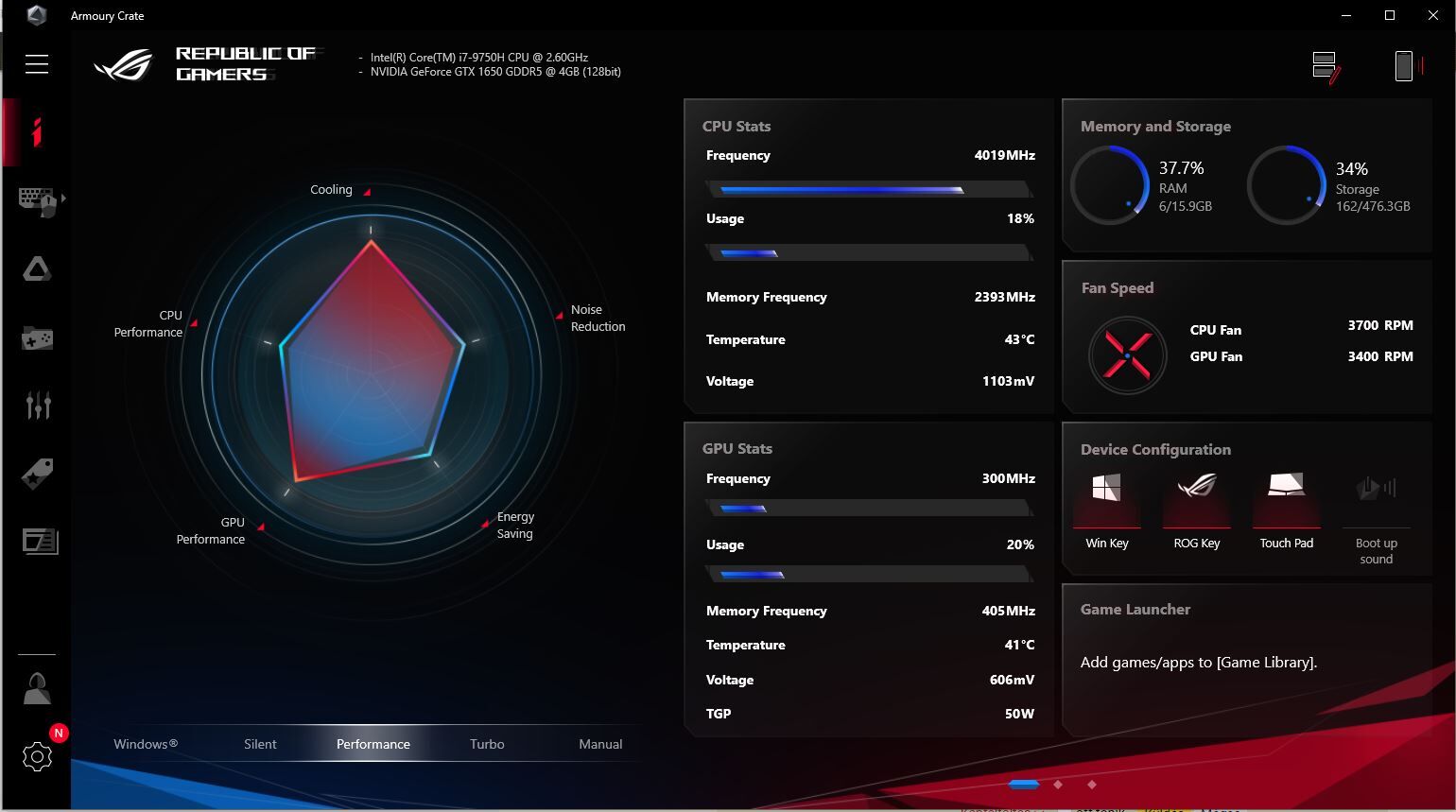Viewport: 1456px width, 812px height.
Task: Open the hamburger navigation menu
Action: [37, 63]
